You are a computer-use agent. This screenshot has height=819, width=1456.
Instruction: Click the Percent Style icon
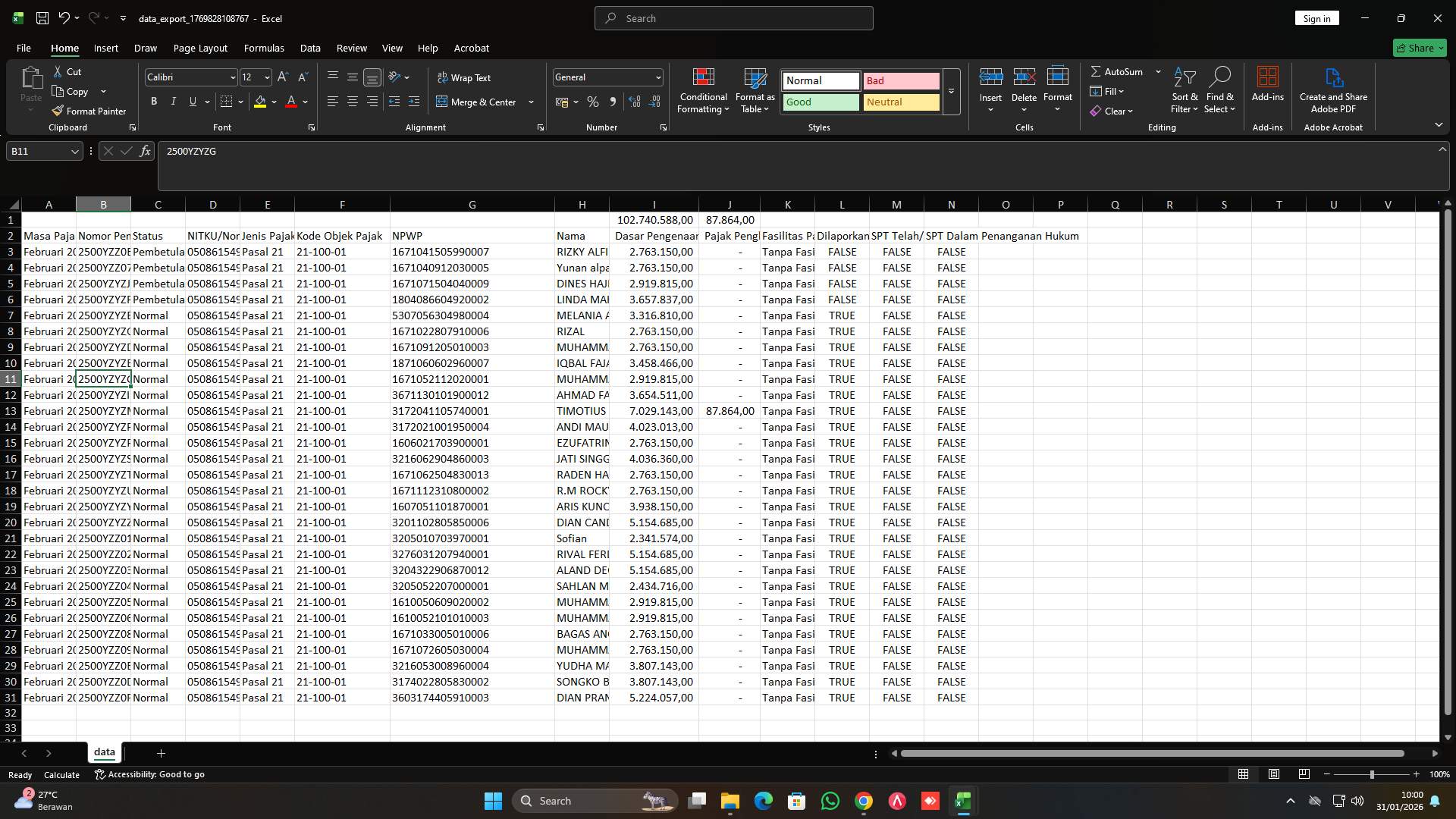pyautogui.click(x=593, y=102)
